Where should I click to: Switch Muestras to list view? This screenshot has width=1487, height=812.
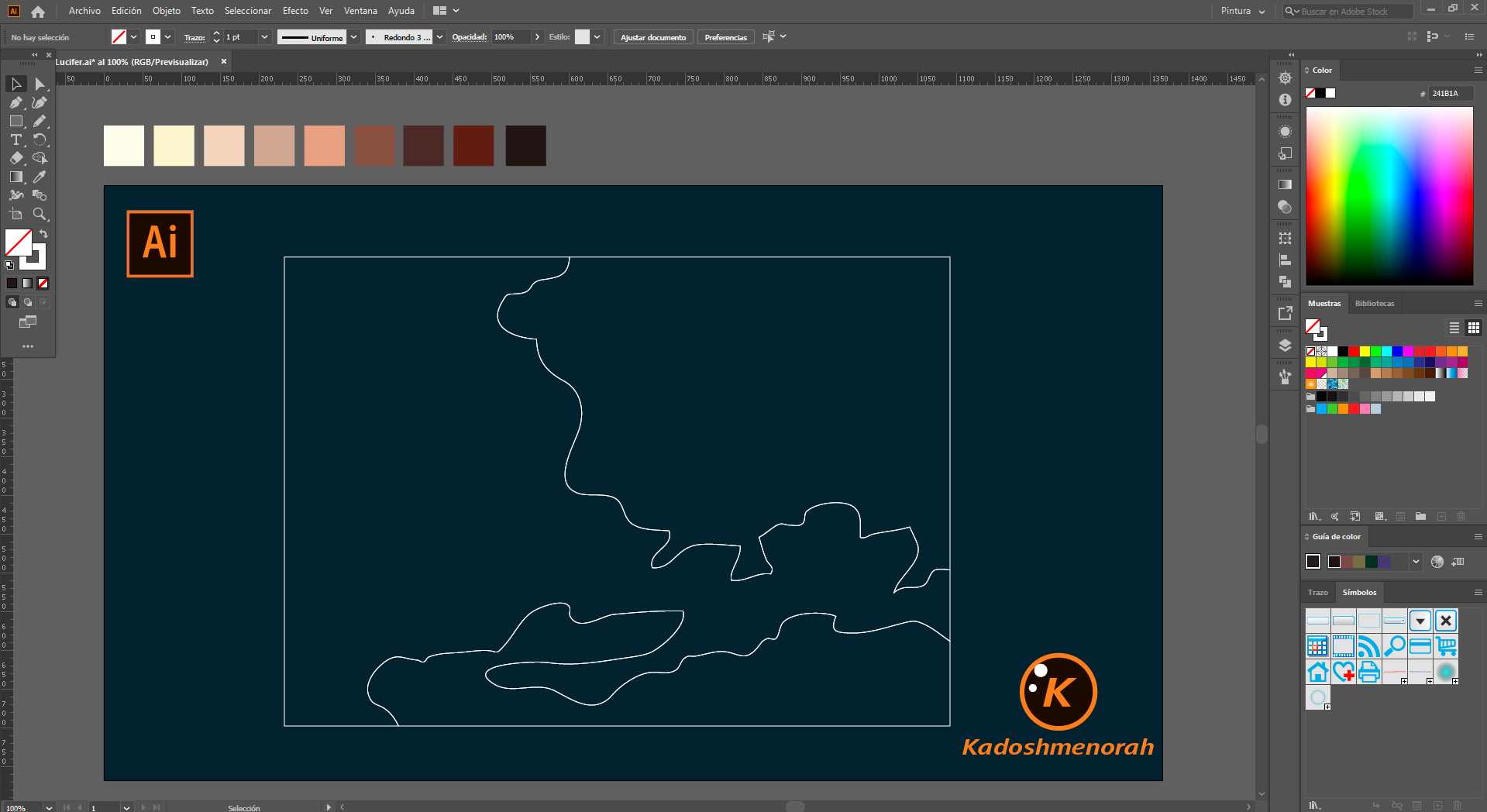(x=1454, y=328)
